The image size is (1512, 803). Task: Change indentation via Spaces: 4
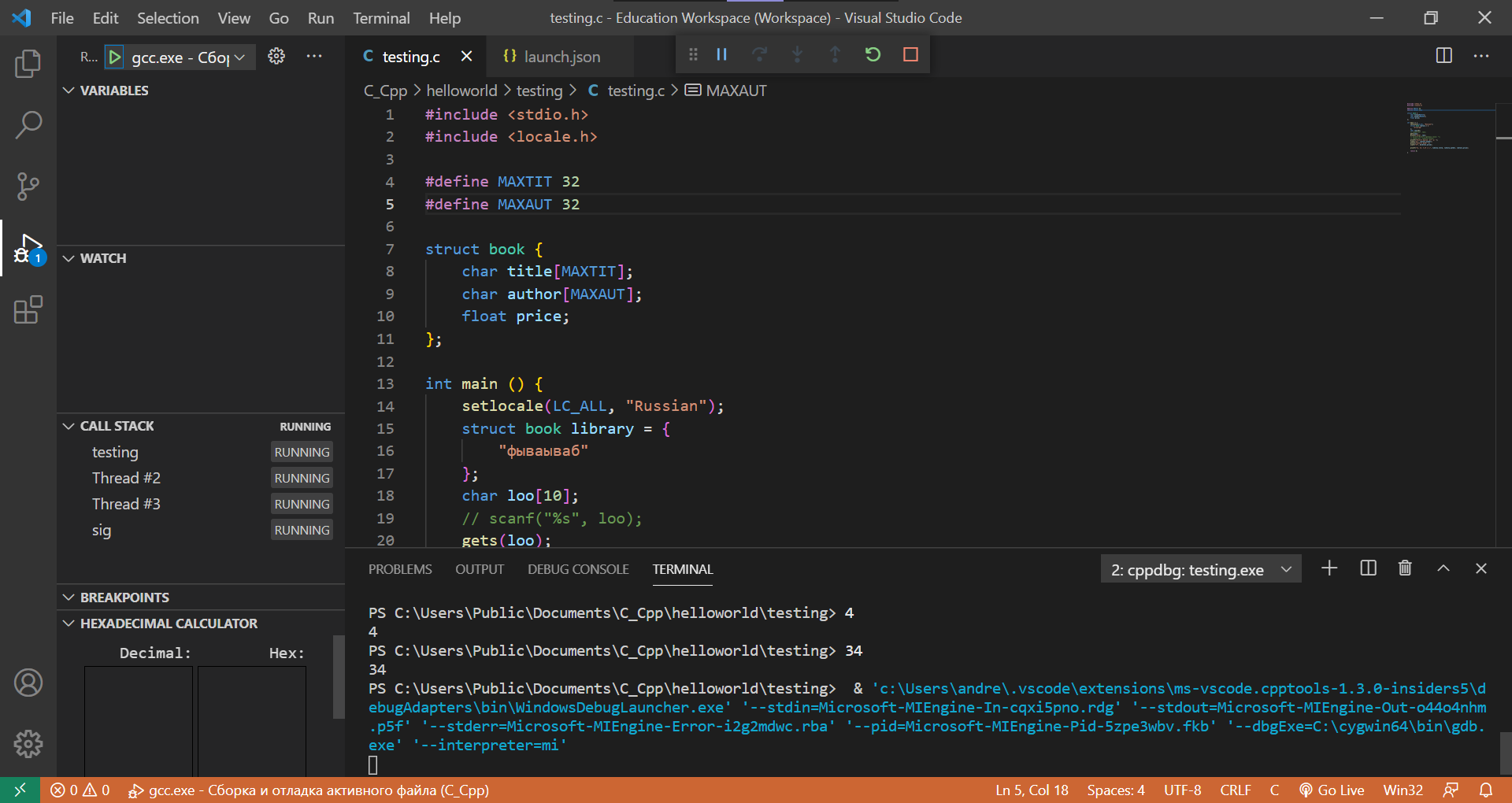(1116, 790)
